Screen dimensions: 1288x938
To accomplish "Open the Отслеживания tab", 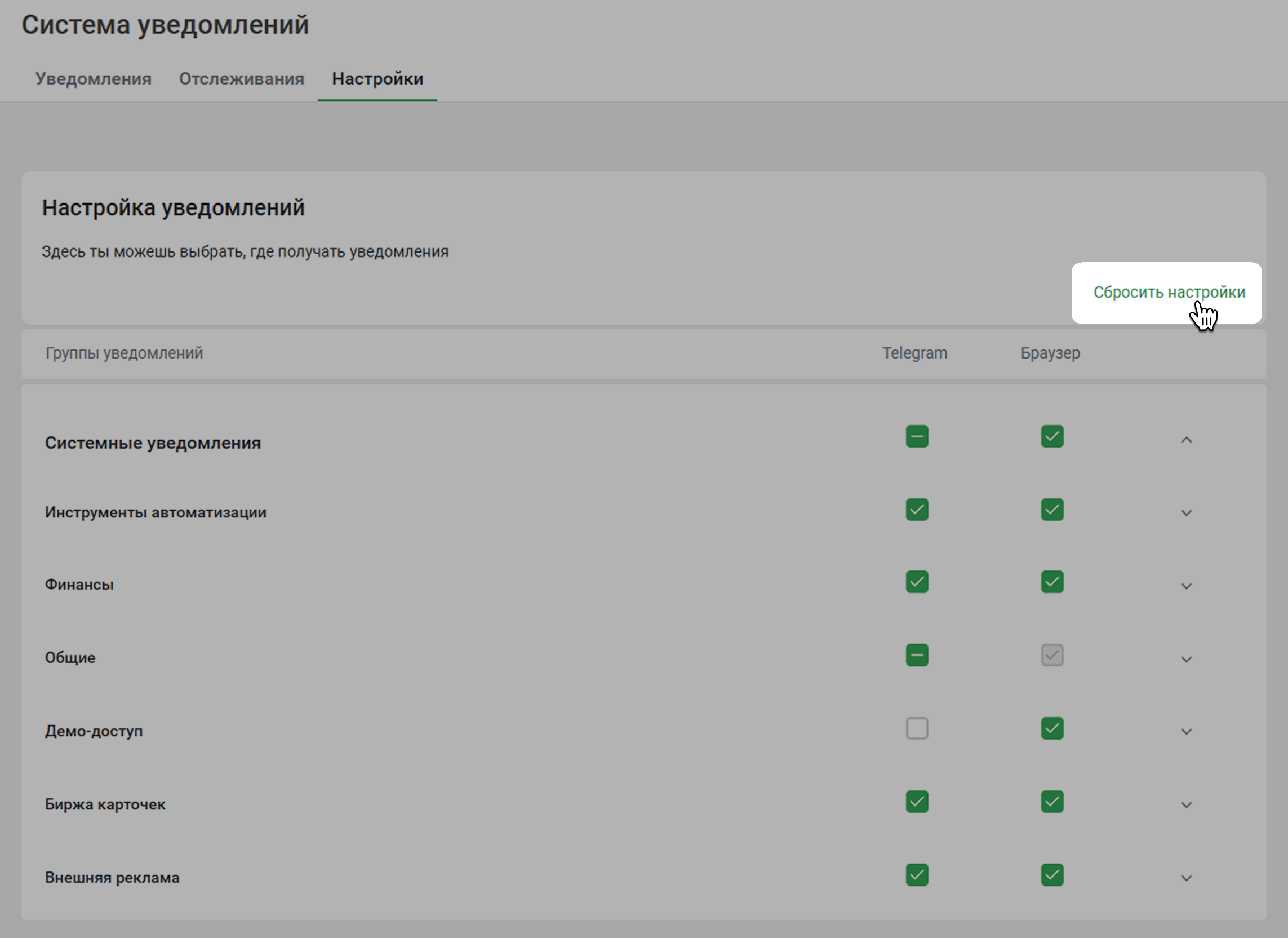I will pos(241,78).
